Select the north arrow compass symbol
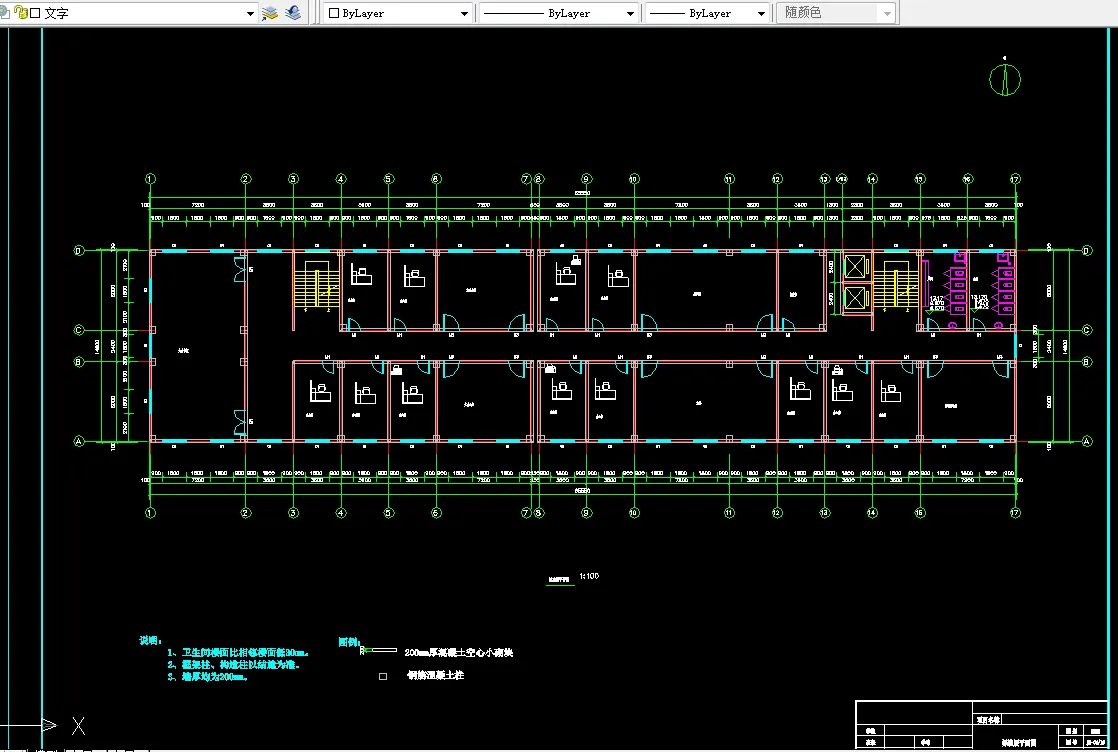Screen dimensions: 1118x752 coord(1005,78)
